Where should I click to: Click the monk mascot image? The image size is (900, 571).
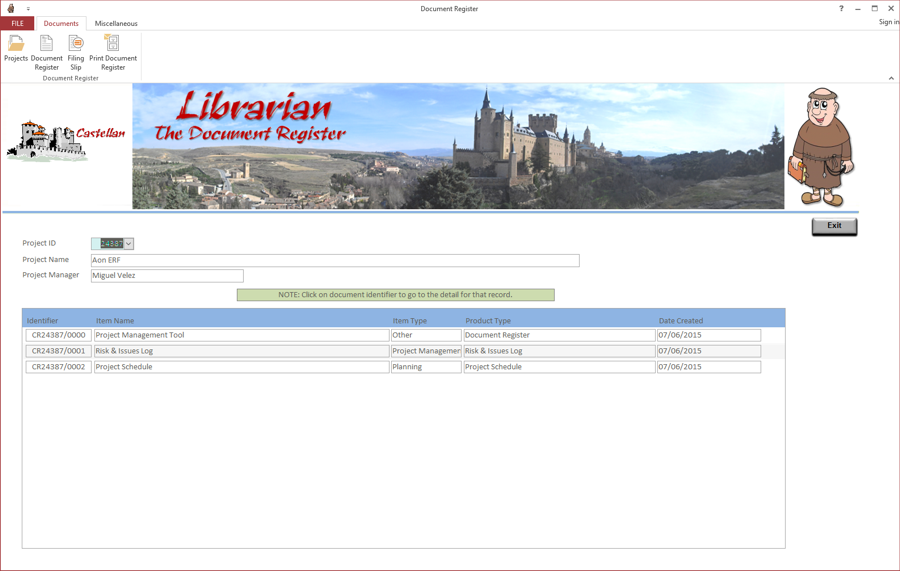tap(822, 147)
